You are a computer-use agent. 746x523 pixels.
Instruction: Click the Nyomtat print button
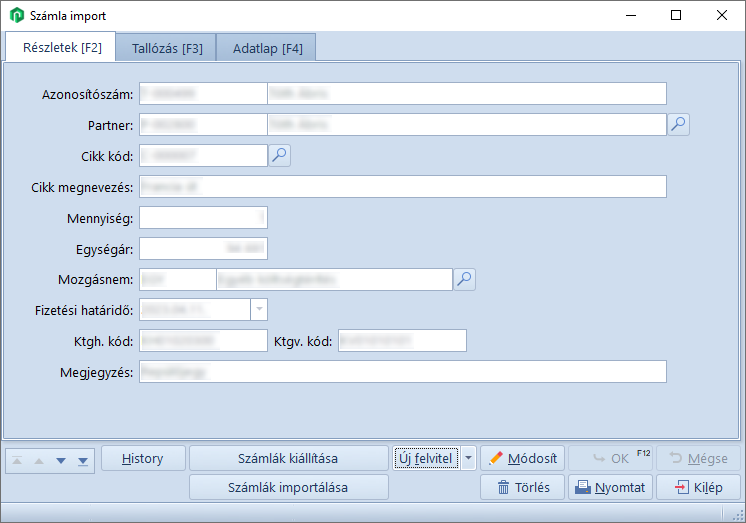point(610,488)
